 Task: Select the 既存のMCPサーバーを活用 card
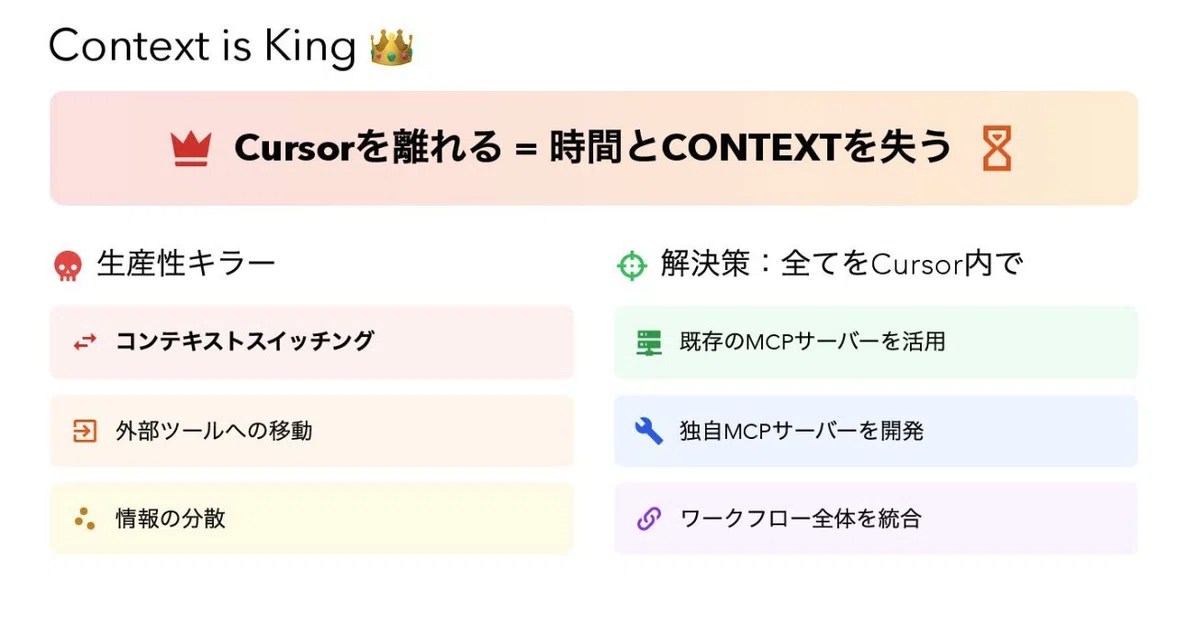point(876,342)
